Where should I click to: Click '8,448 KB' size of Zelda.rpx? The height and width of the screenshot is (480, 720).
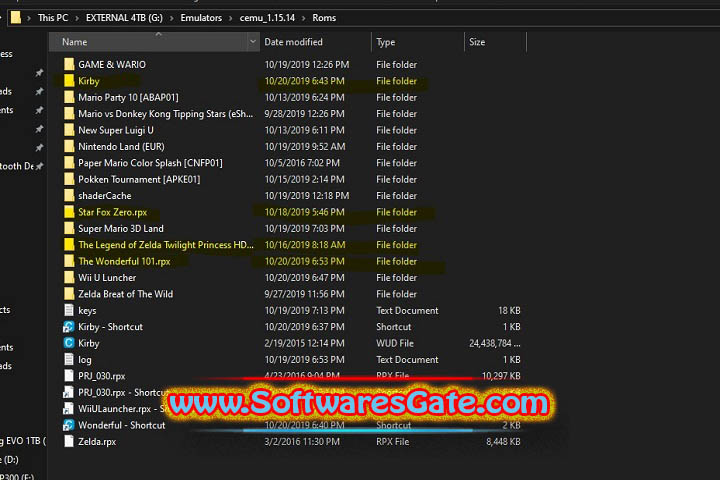tap(503, 441)
